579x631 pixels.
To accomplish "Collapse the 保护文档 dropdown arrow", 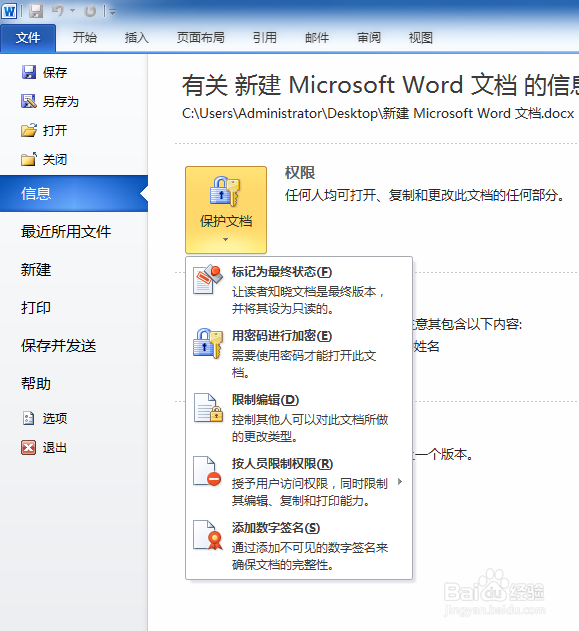I will pos(226,240).
